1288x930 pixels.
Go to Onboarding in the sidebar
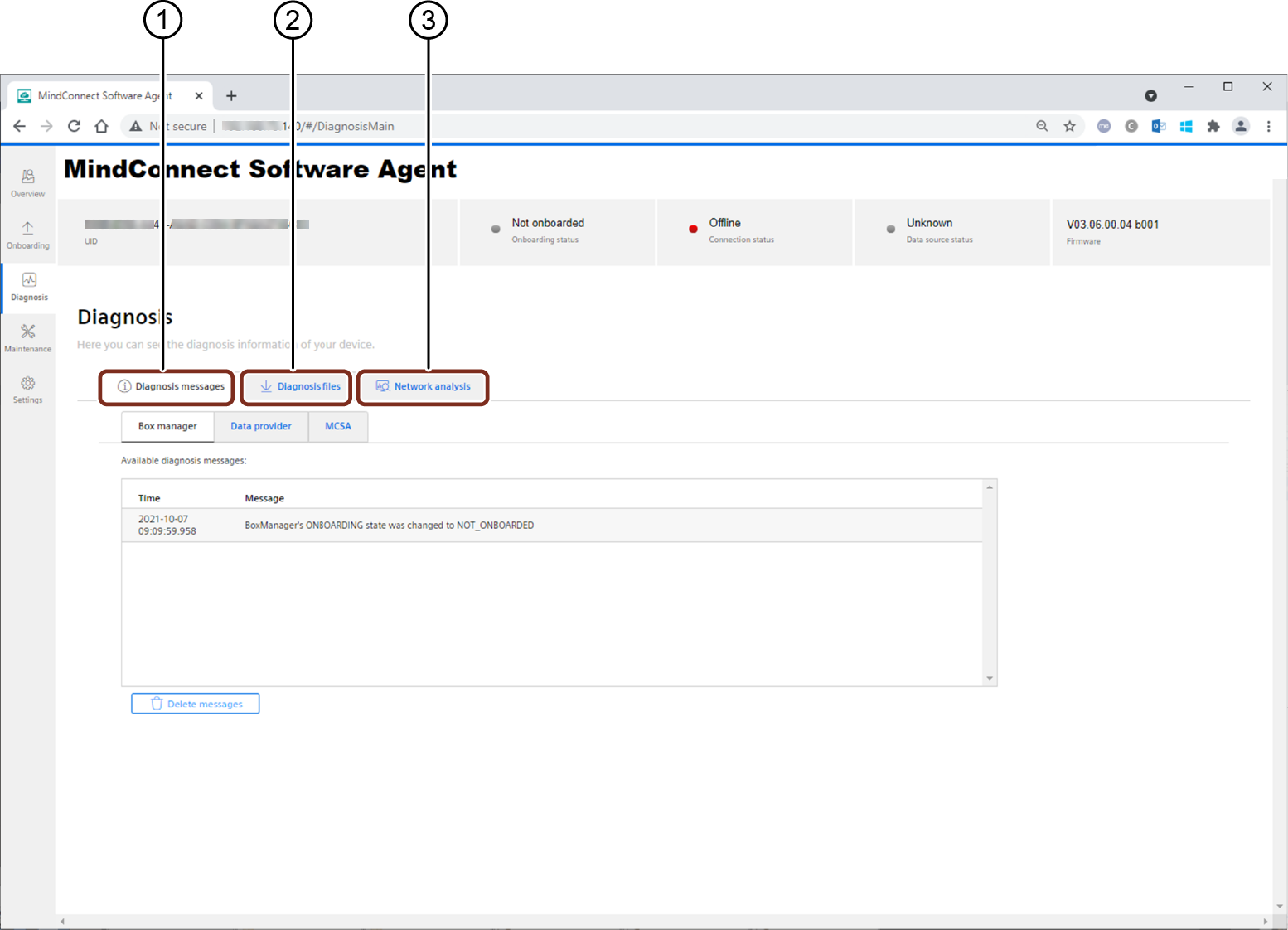point(28,235)
